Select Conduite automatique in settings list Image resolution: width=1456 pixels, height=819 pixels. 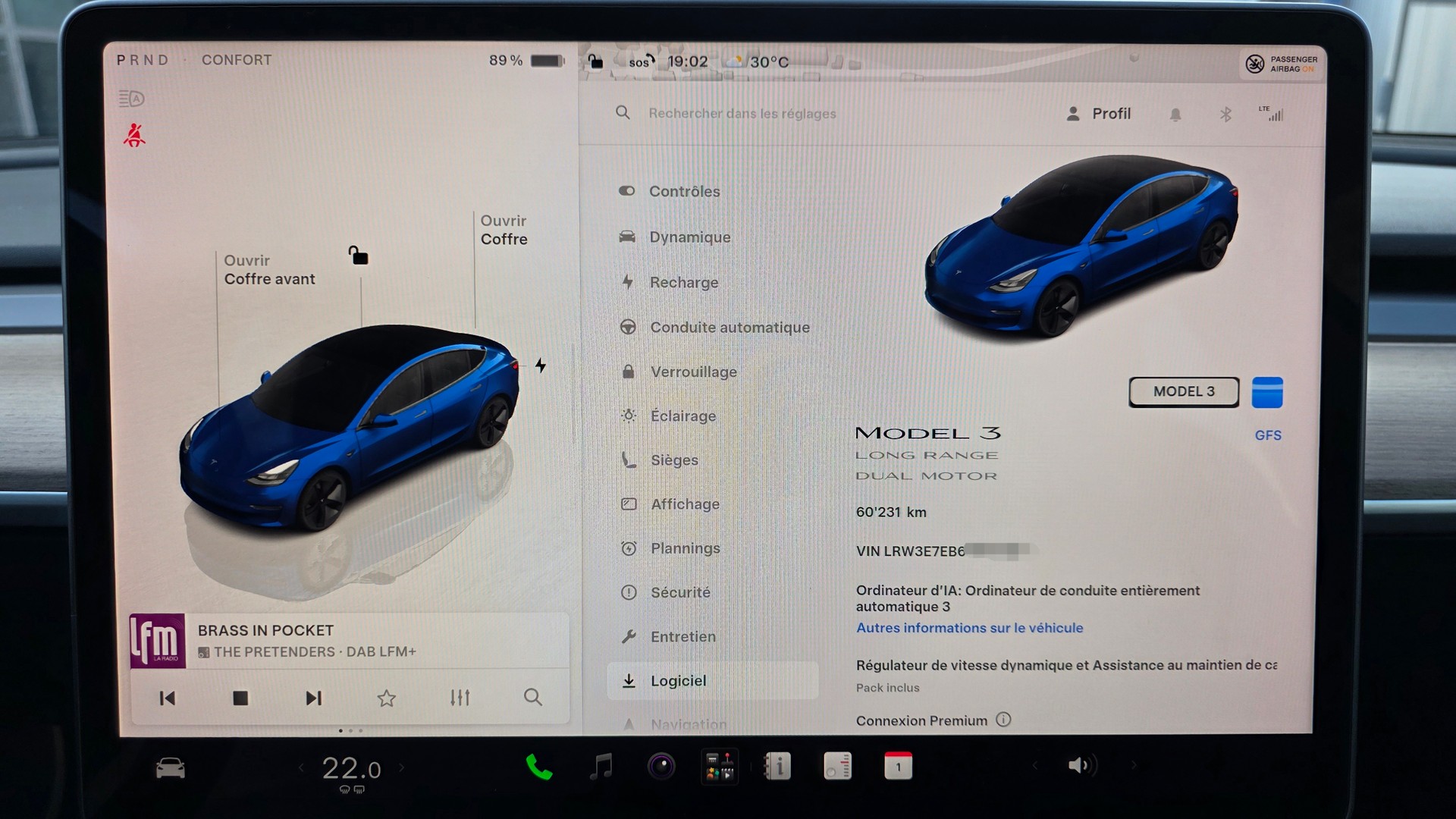click(x=714, y=327)
